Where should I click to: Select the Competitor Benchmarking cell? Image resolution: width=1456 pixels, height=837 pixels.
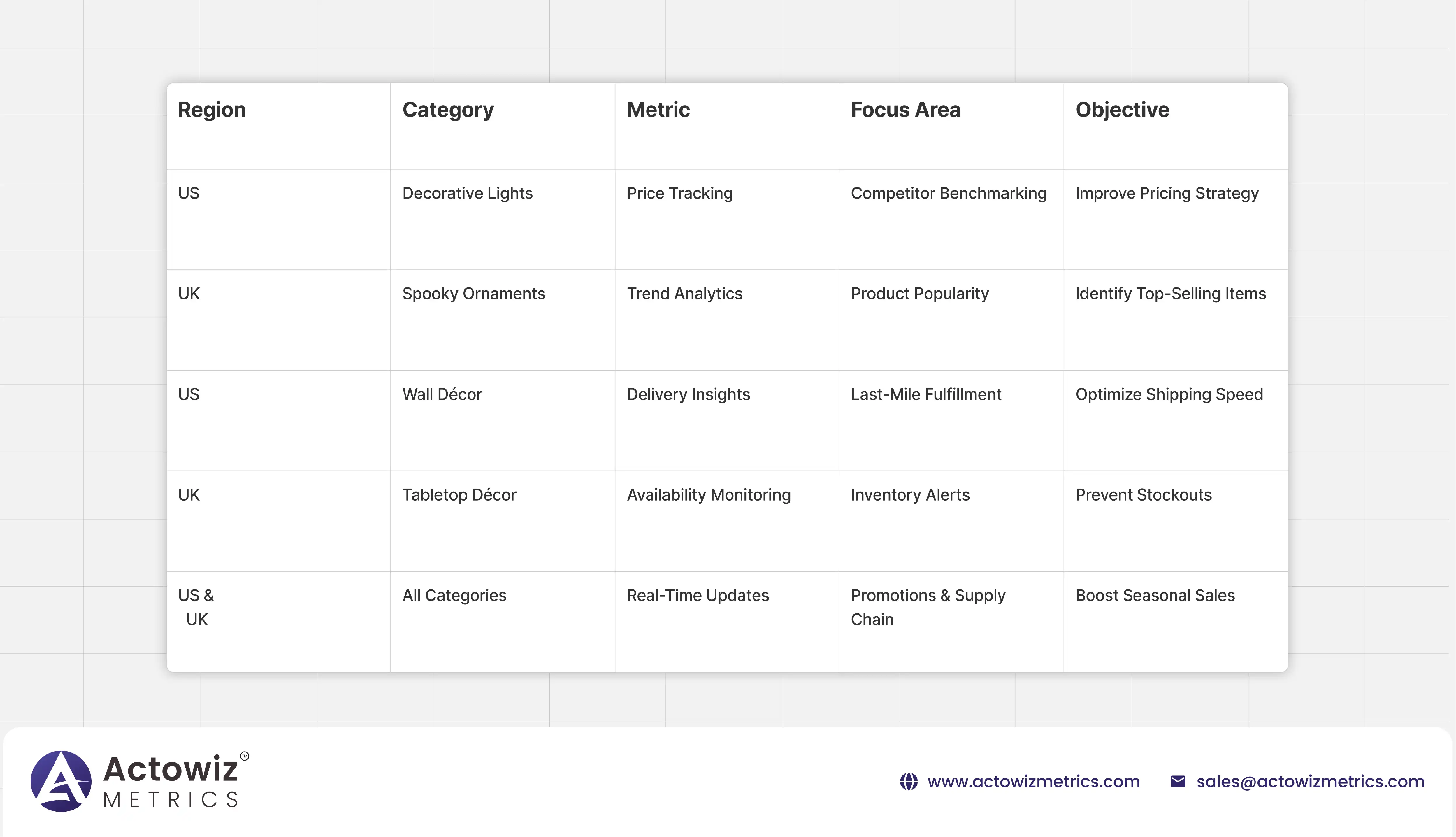(948, 193)
